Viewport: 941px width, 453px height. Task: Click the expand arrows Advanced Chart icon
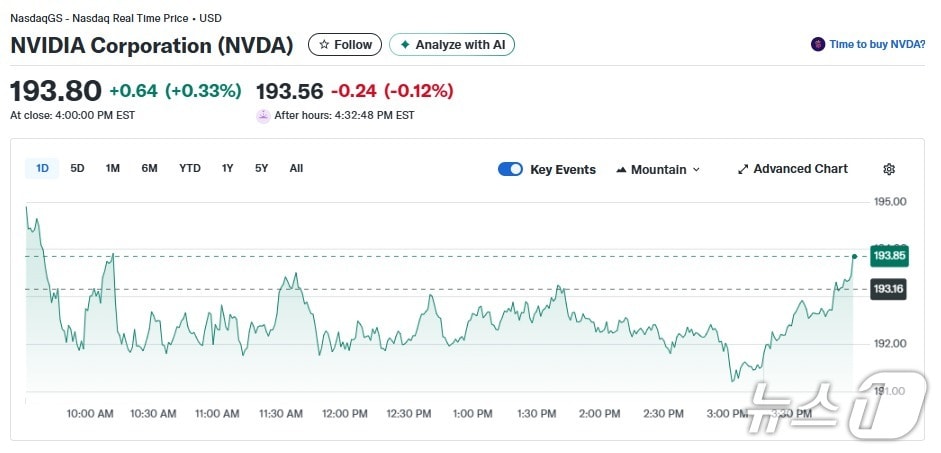743,169
